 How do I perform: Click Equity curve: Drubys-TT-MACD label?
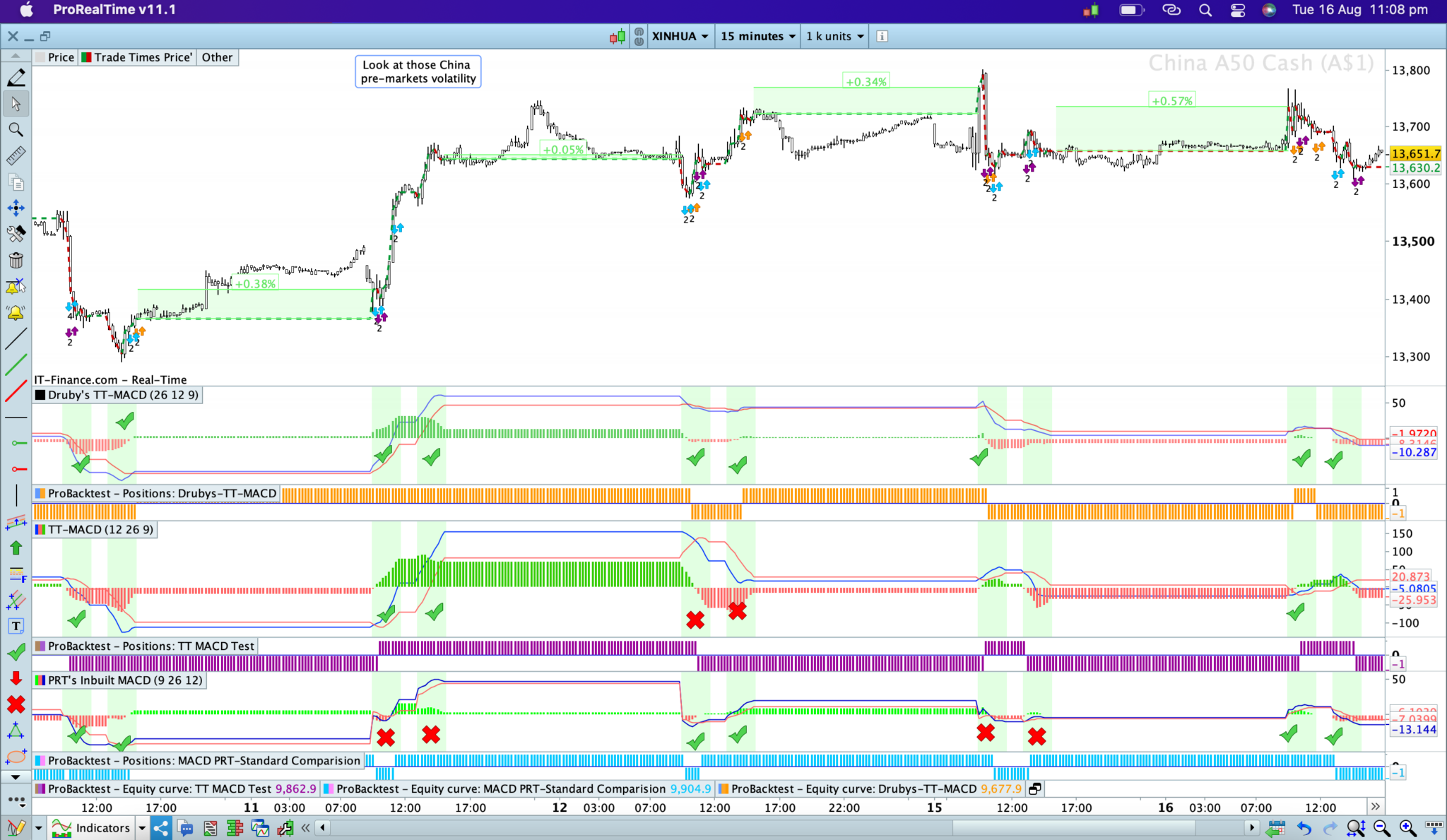pyautogui.click(x=870, y=788)
